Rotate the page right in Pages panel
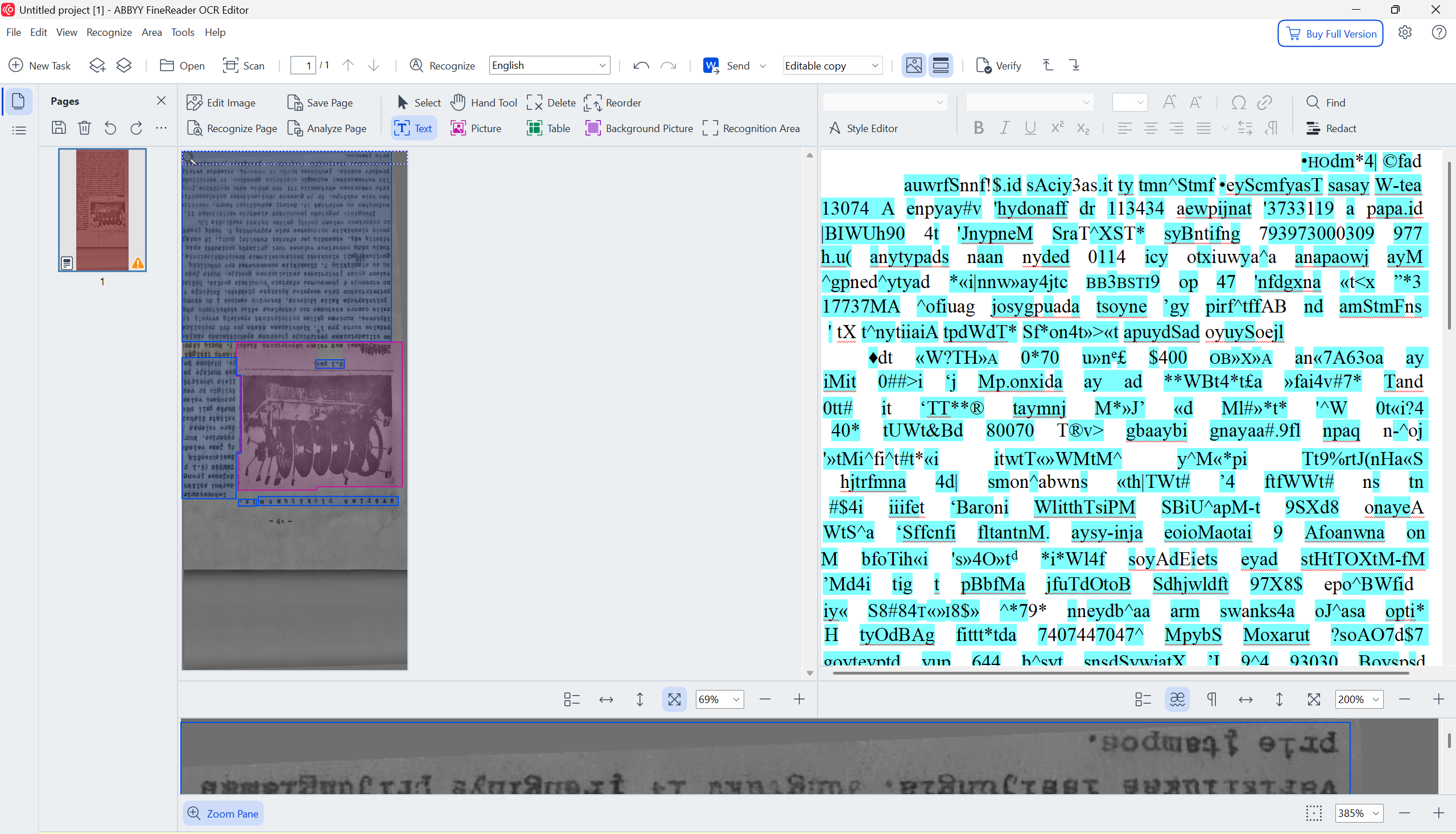1456x834 pixels. tap(136, 128)
